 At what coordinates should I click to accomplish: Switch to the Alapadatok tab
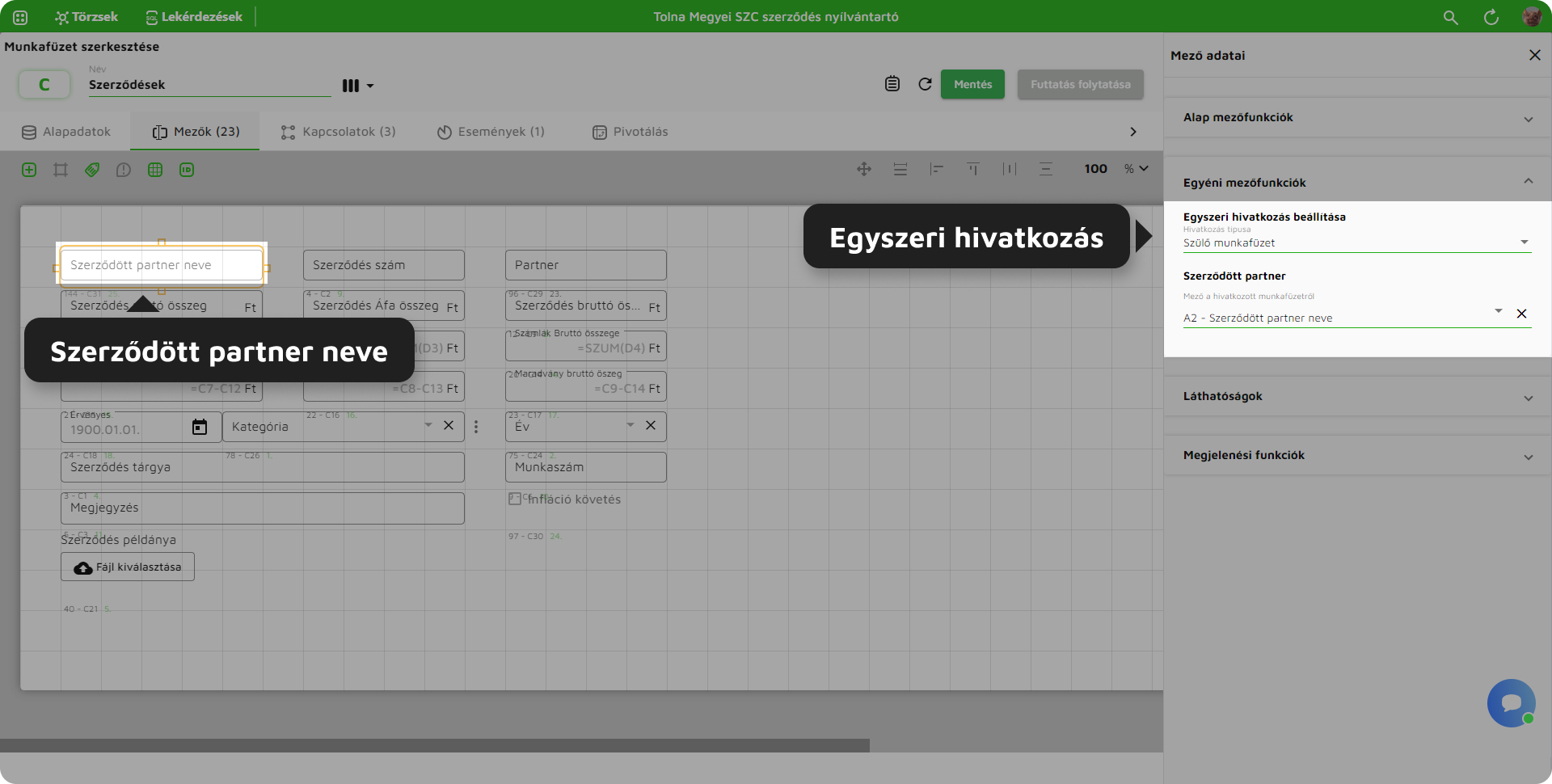(x=66, y=132)
